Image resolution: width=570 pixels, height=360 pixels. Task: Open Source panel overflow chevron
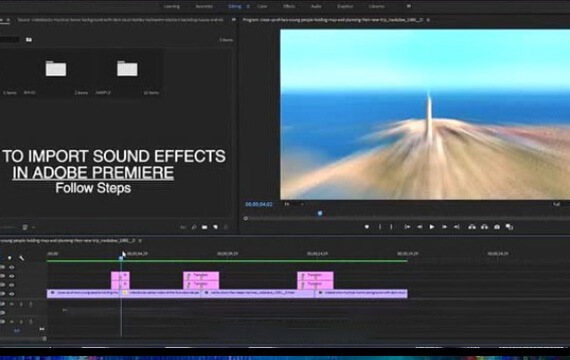(233, 20)
